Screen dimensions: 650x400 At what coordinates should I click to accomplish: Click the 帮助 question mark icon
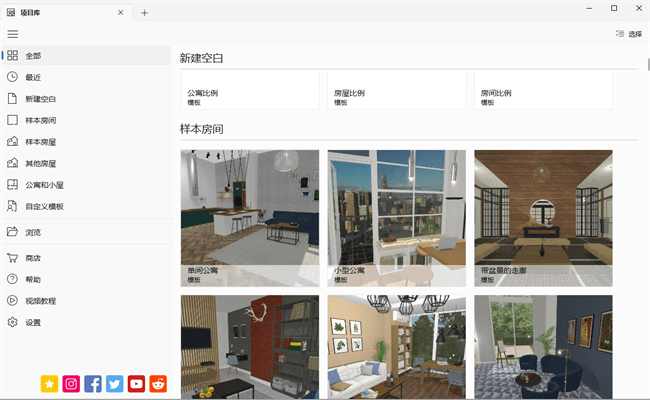pyautogui.click(x=12, y=279)
